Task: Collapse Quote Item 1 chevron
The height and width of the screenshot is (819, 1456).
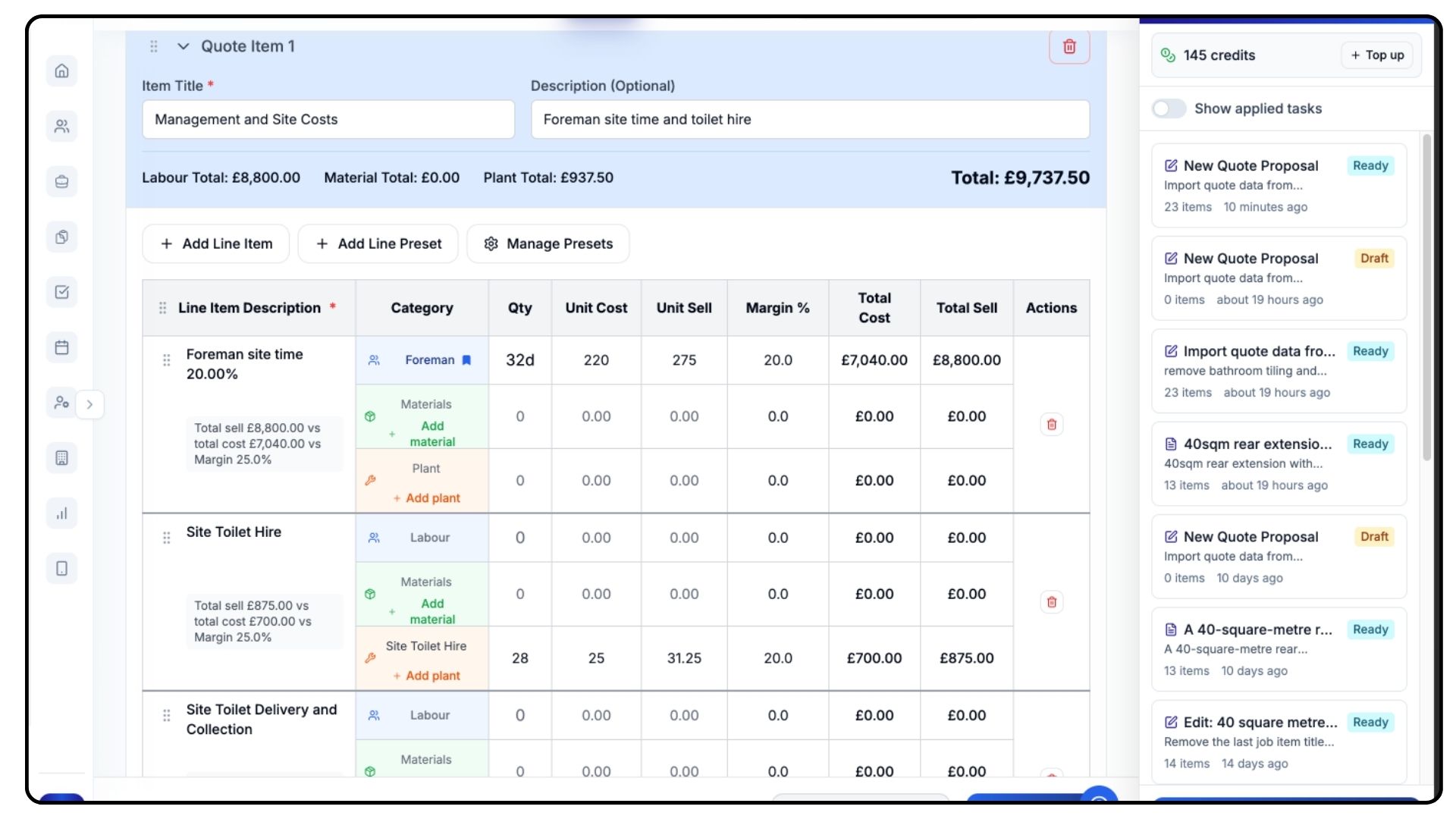Action: 183,46
